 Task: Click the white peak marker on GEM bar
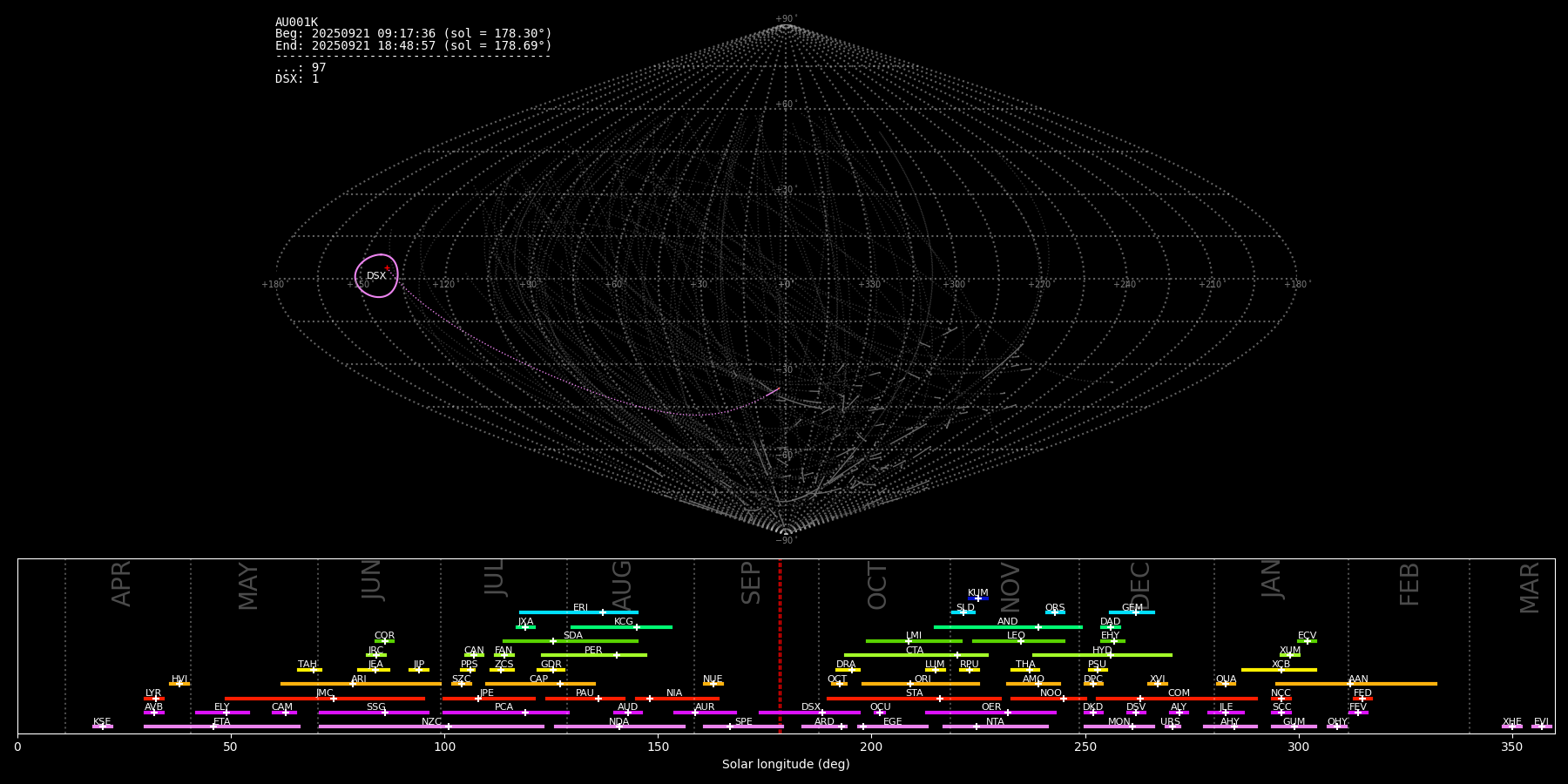click(x=1135, y=612)
